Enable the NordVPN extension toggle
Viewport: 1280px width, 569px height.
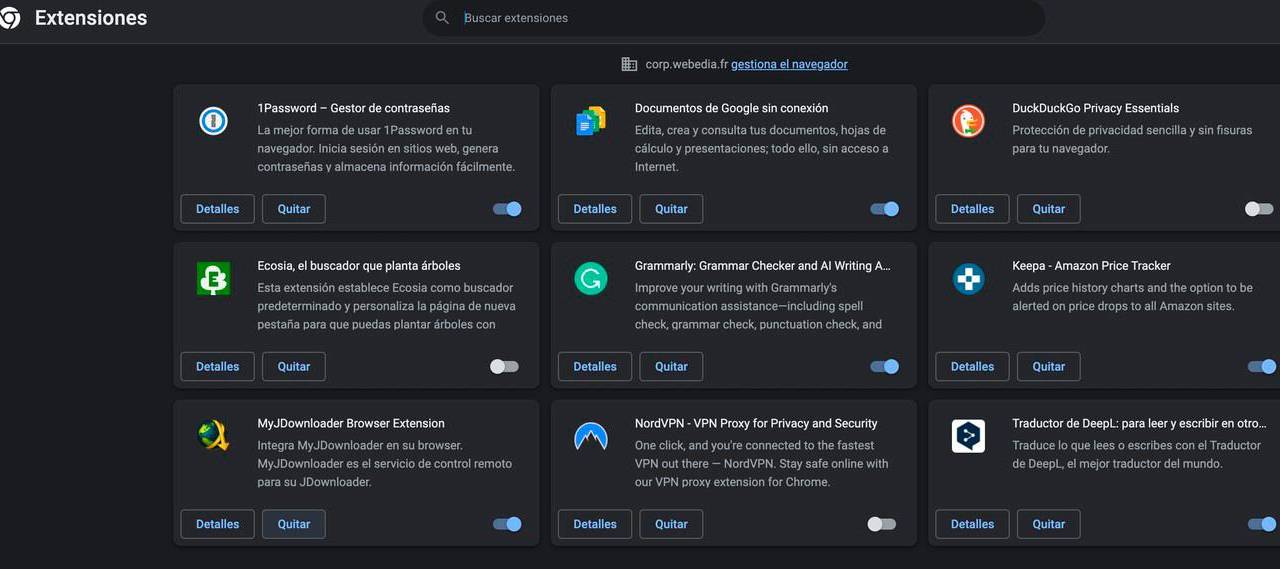tap(882, 524)
